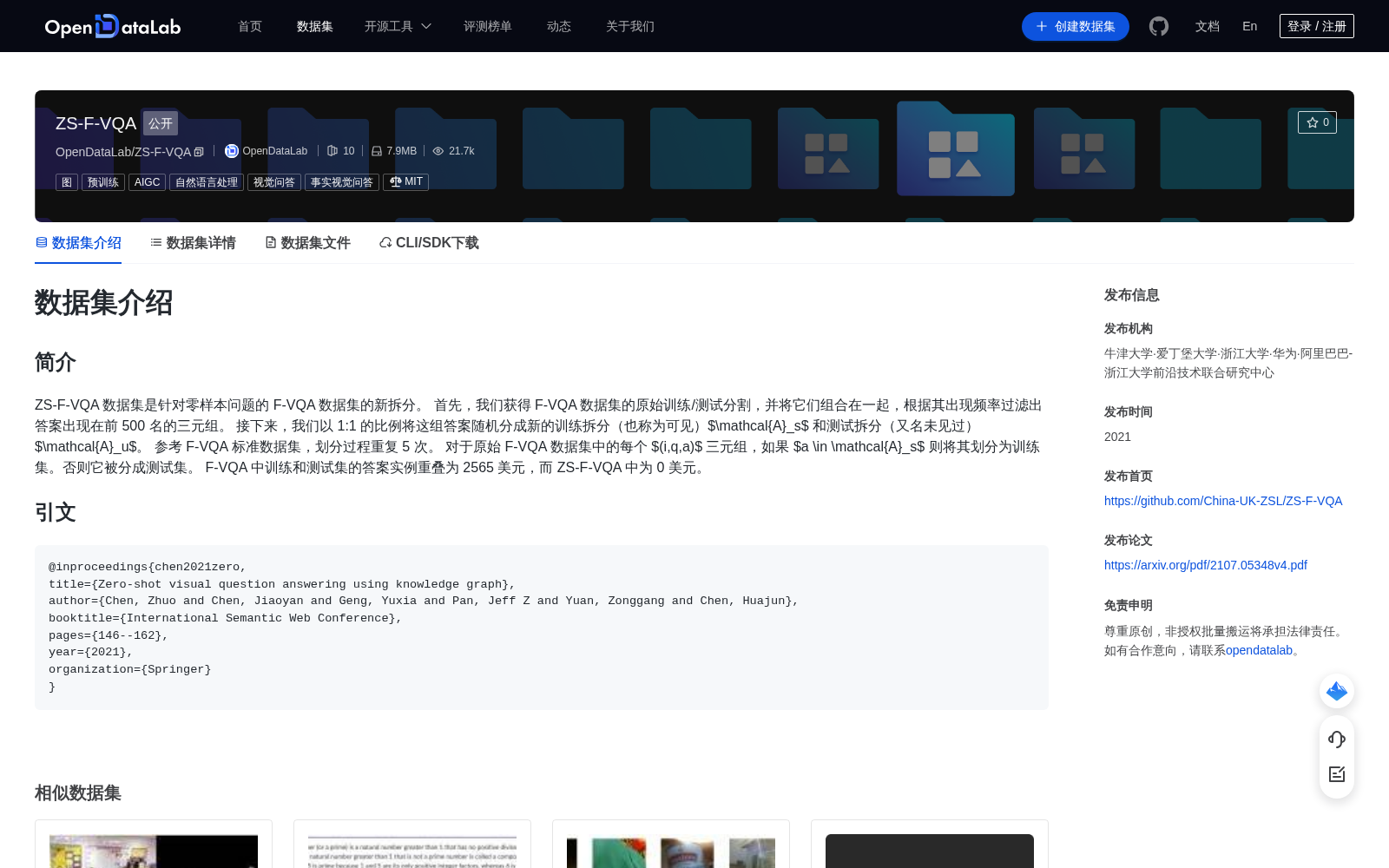Click the MIT license scale icon
This screenshot has width=1389, height=868.
[x=396, y=181]
